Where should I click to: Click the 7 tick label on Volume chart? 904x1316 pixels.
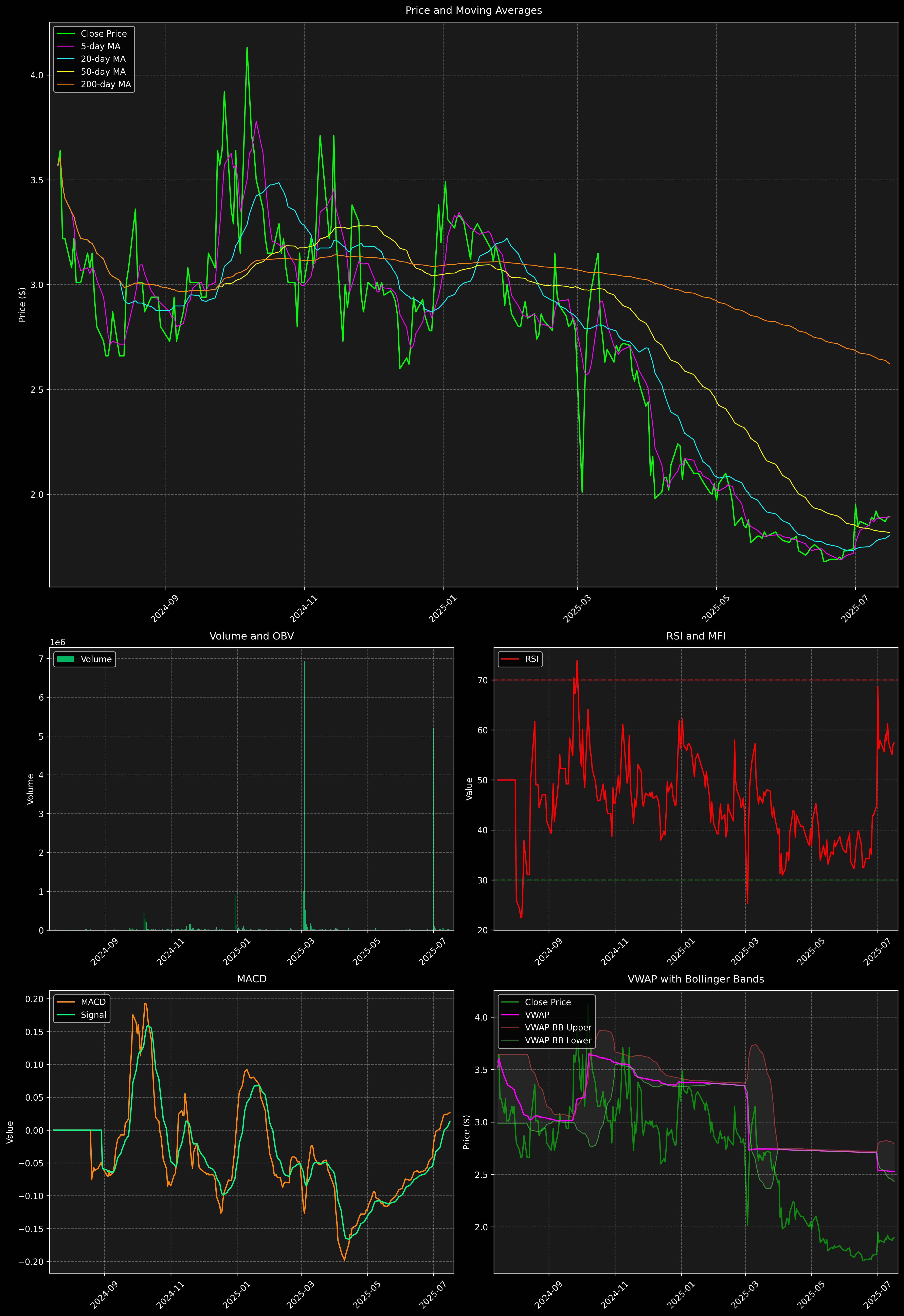pyautogui.click(x=41, y=659)
